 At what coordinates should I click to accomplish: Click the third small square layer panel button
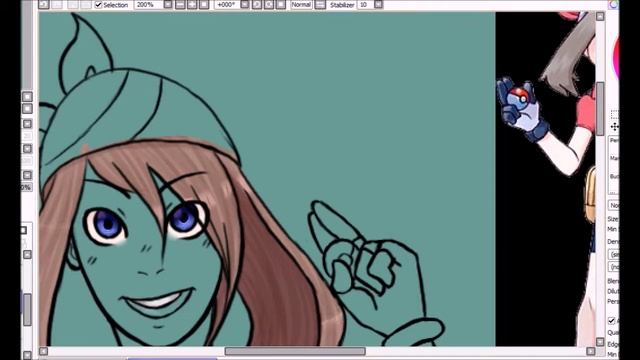pos(27,124)
